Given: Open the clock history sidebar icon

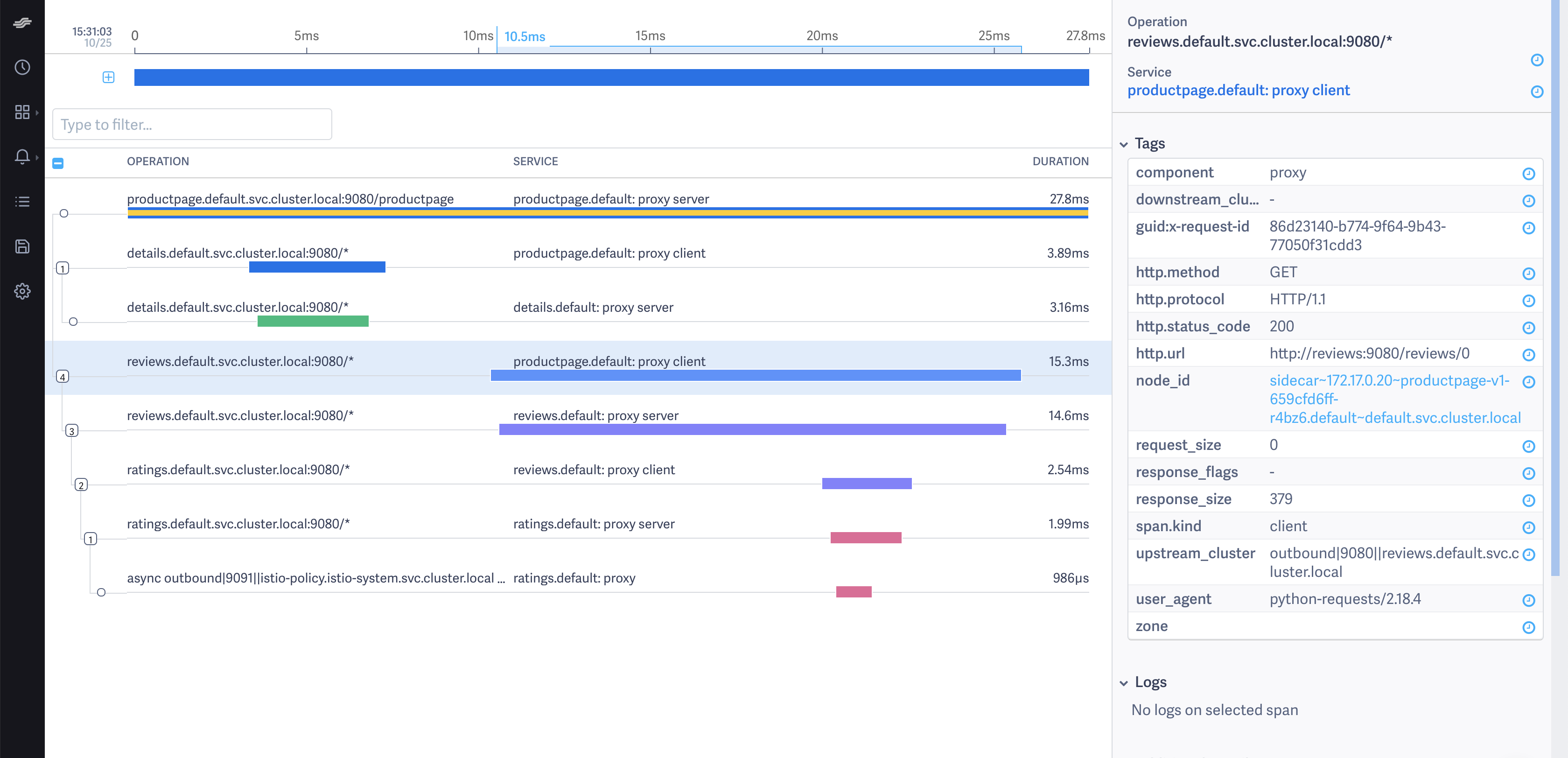Looking at the screenshot, I should (22, 67).
